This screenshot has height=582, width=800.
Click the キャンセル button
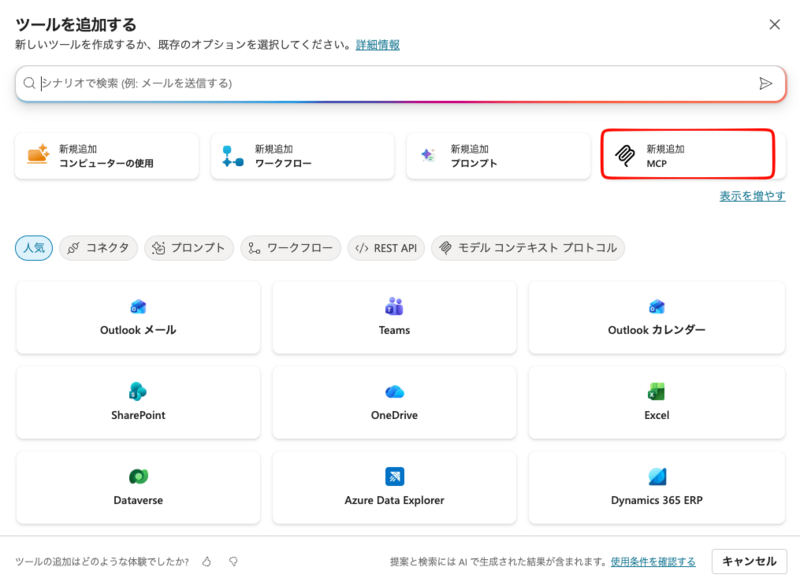coord(749,562)
